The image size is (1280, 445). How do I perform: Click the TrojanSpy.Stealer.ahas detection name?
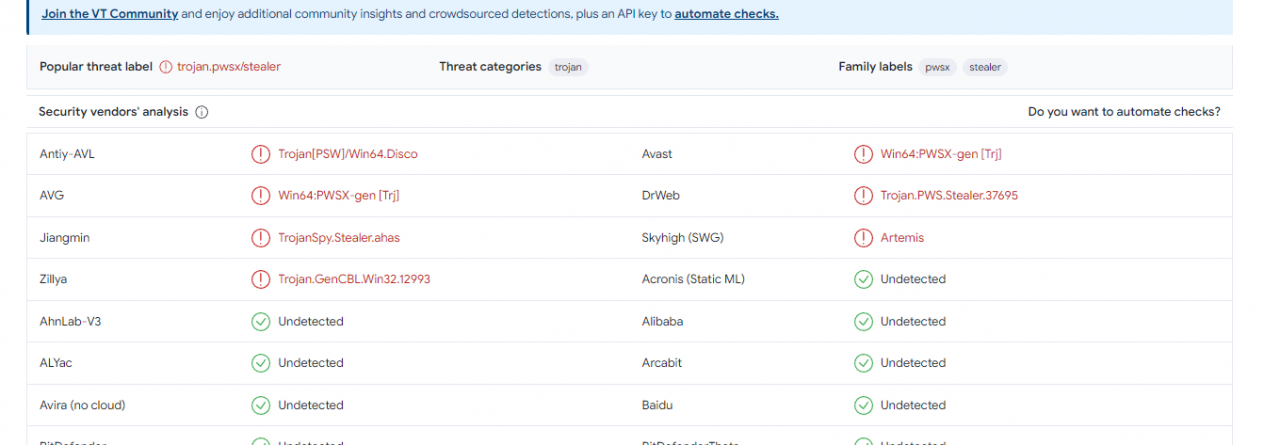[339, 238]
